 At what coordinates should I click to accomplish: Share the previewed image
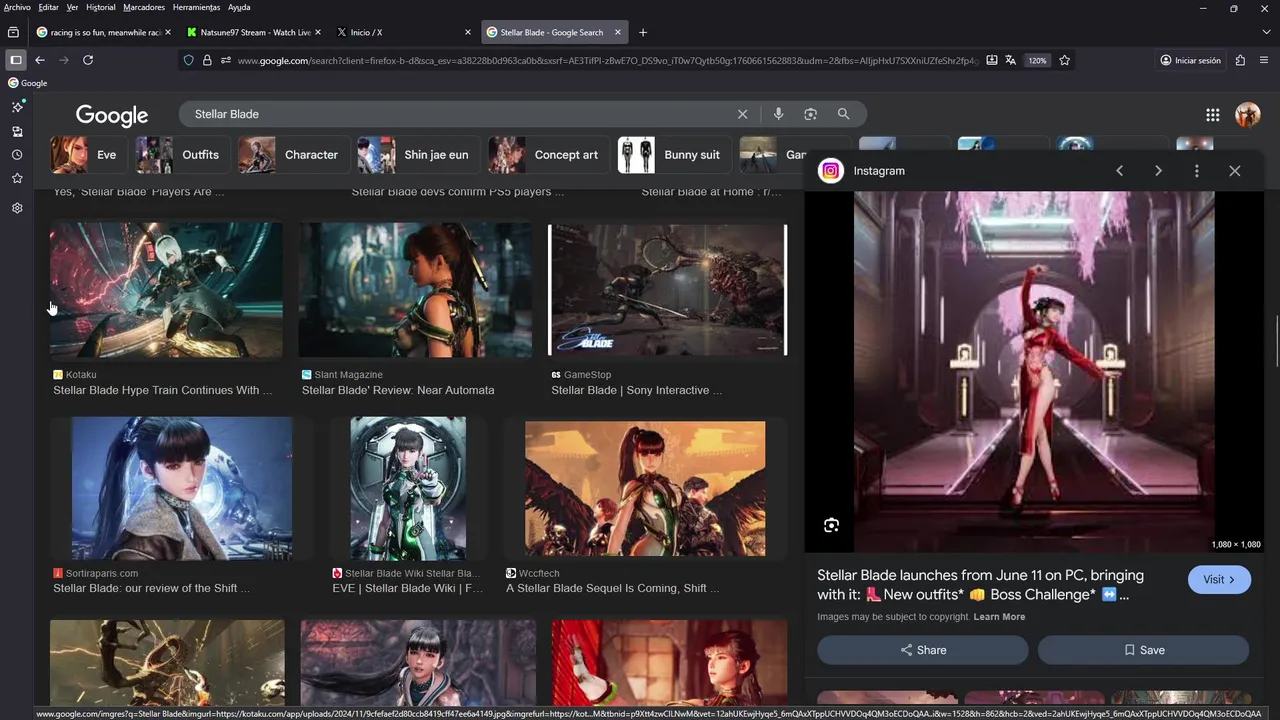(x=923, y=650)
